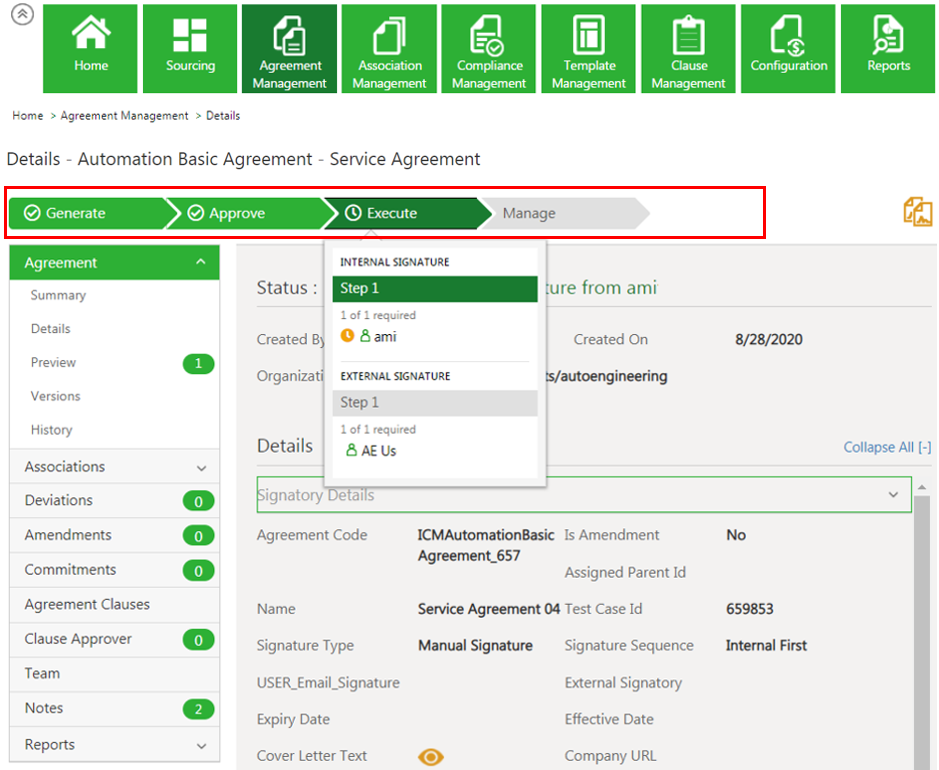Open Association Management tile
The width and height of the screenshot is (939, 770).
pyautogui.click(x=389, y=49)
